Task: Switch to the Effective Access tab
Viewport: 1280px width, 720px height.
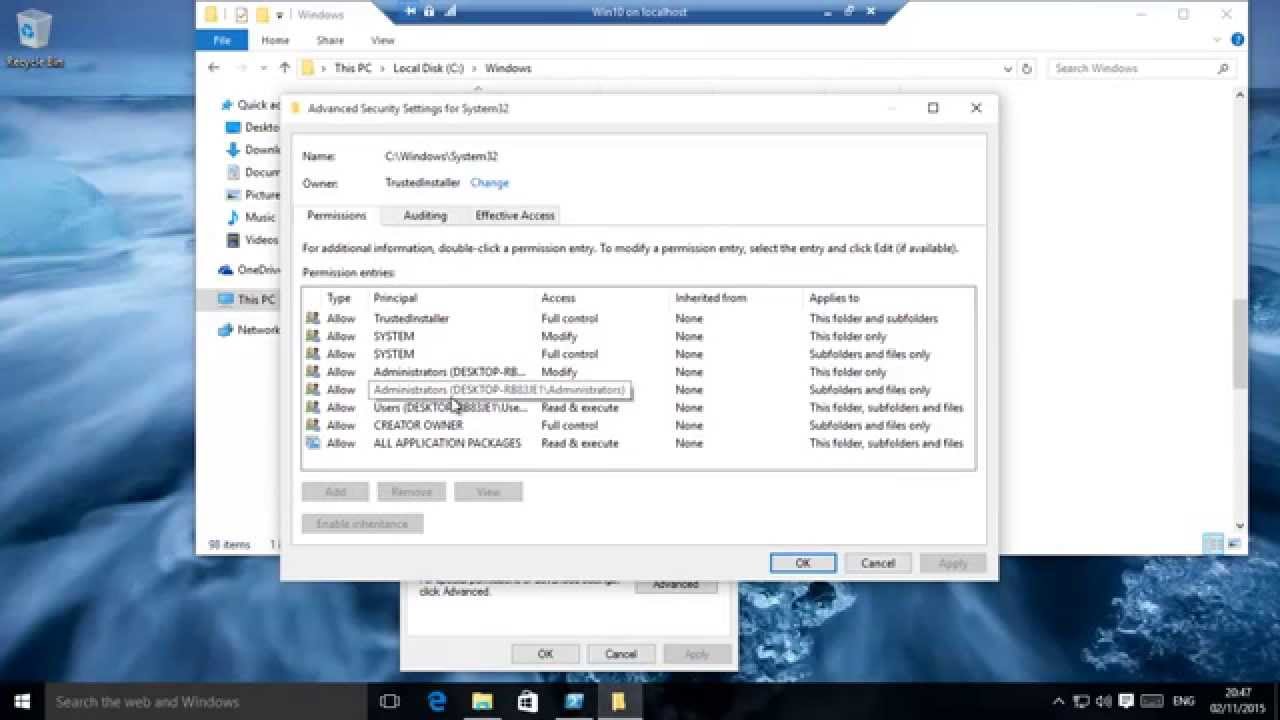Action: (515, 215)
